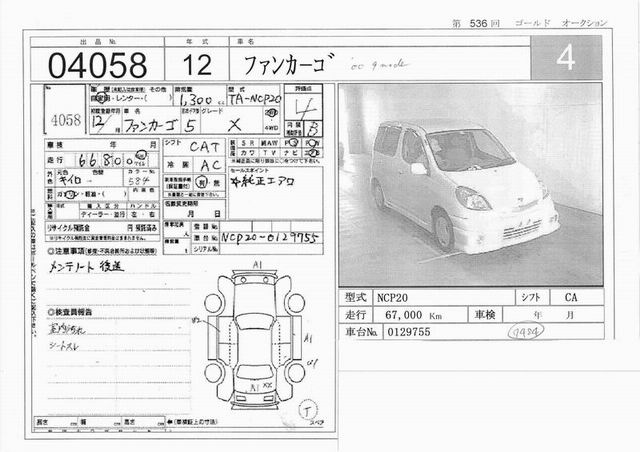Click the TV equipment option
640x452 pixels.
tap(269, 152)
